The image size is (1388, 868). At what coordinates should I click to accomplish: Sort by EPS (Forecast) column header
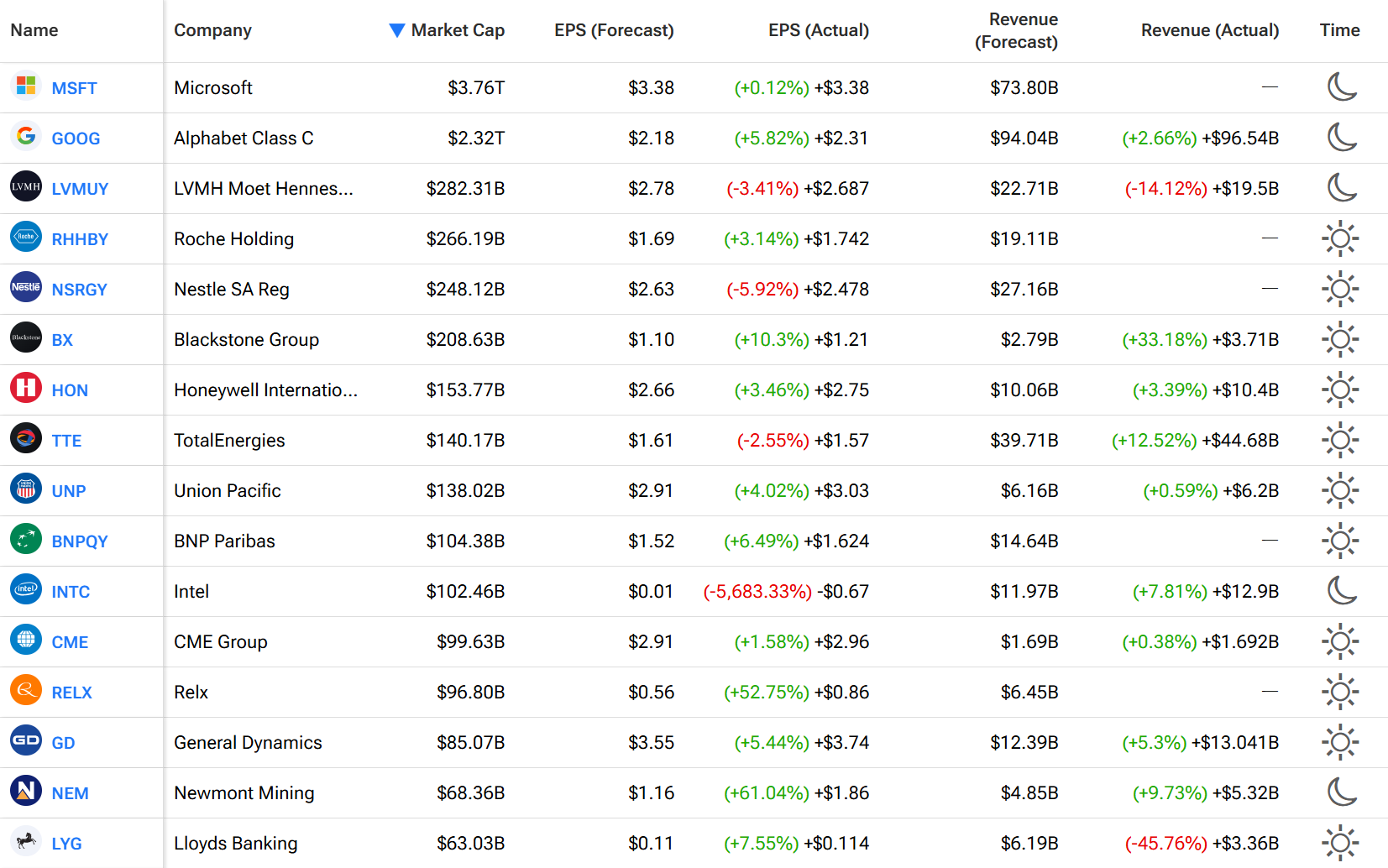coord(614,30)
